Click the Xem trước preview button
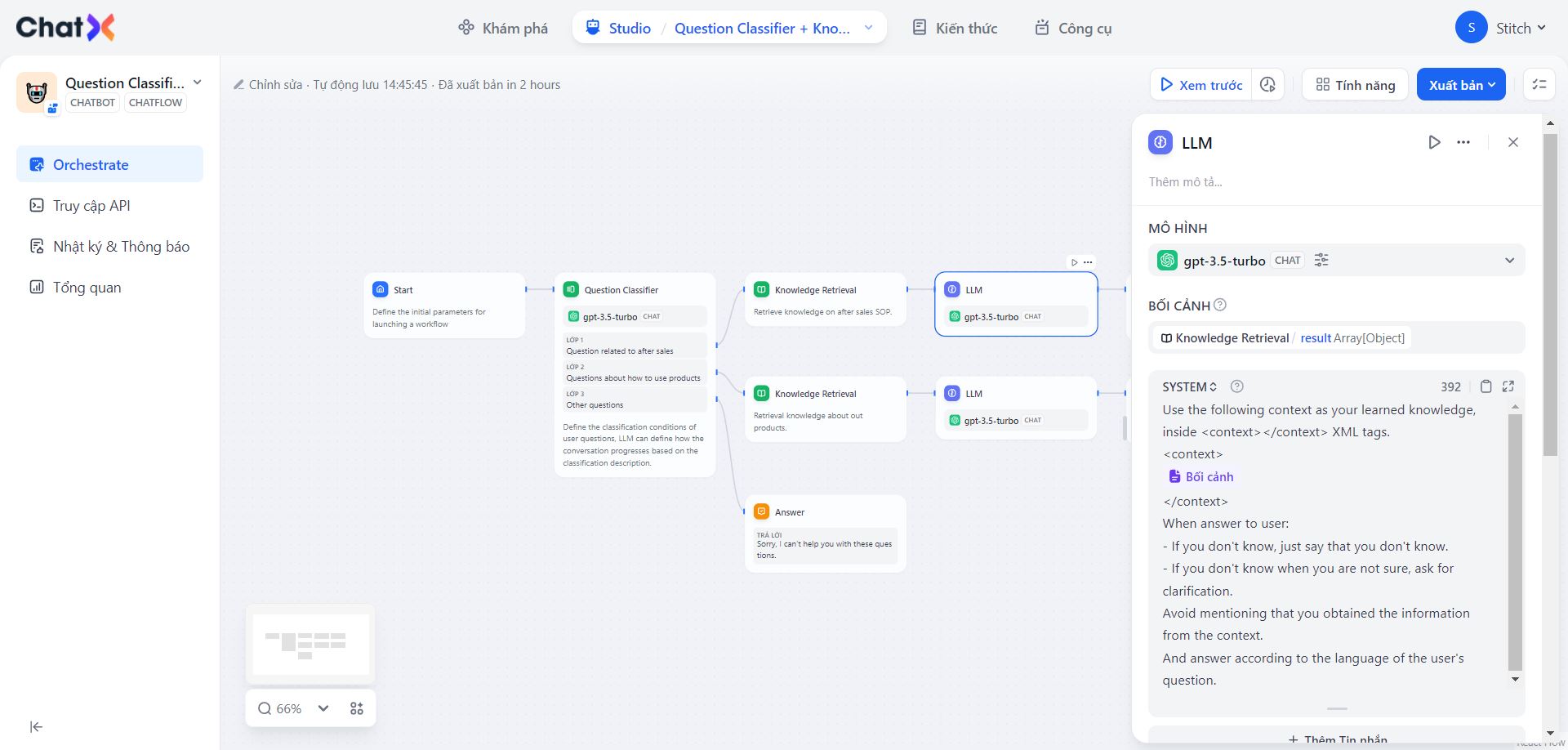Image resolution: width=1568 pixels, height=750 pixels. 1201,85
